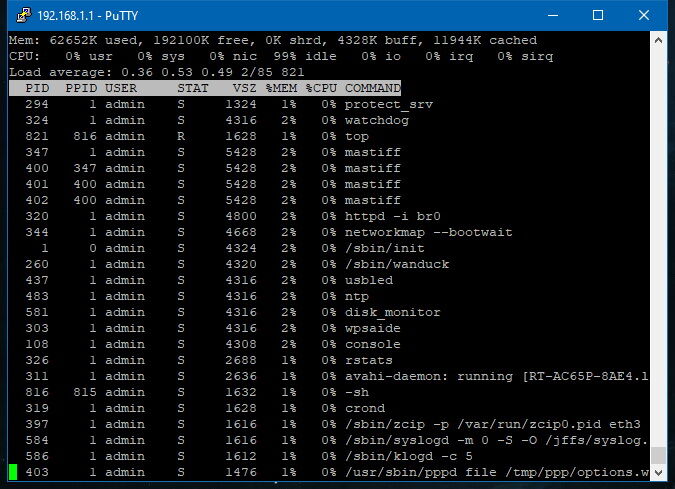Click the PPID 815 cell
This screenshot has width=675, height=489.
click(85, 392)
